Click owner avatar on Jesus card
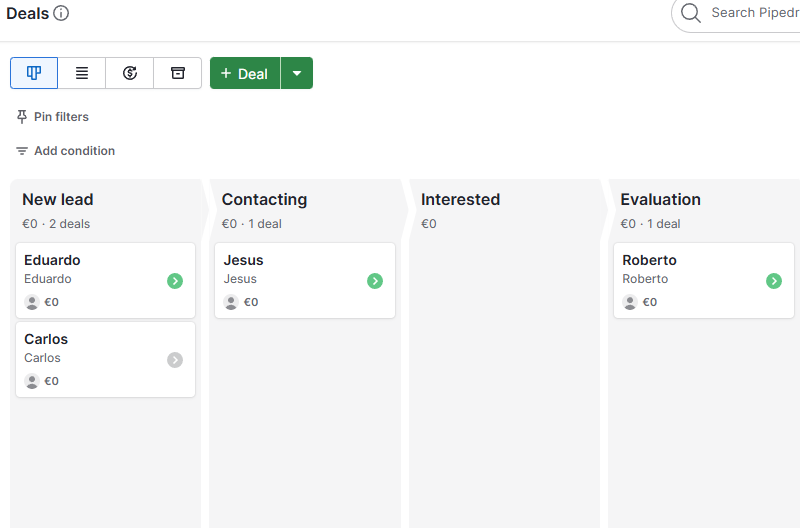800x528 pixels. click(231, 302)
